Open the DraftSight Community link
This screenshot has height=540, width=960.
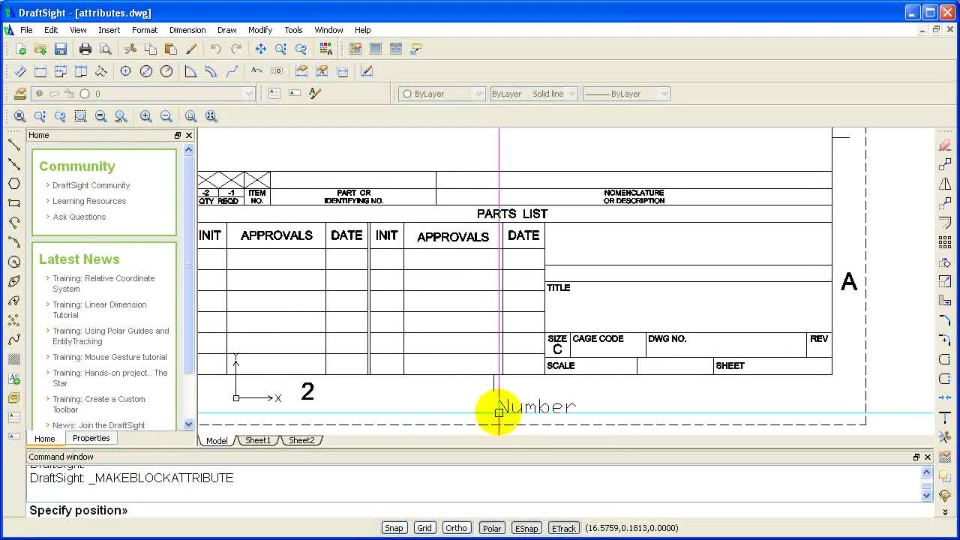(x=91, y=185)
